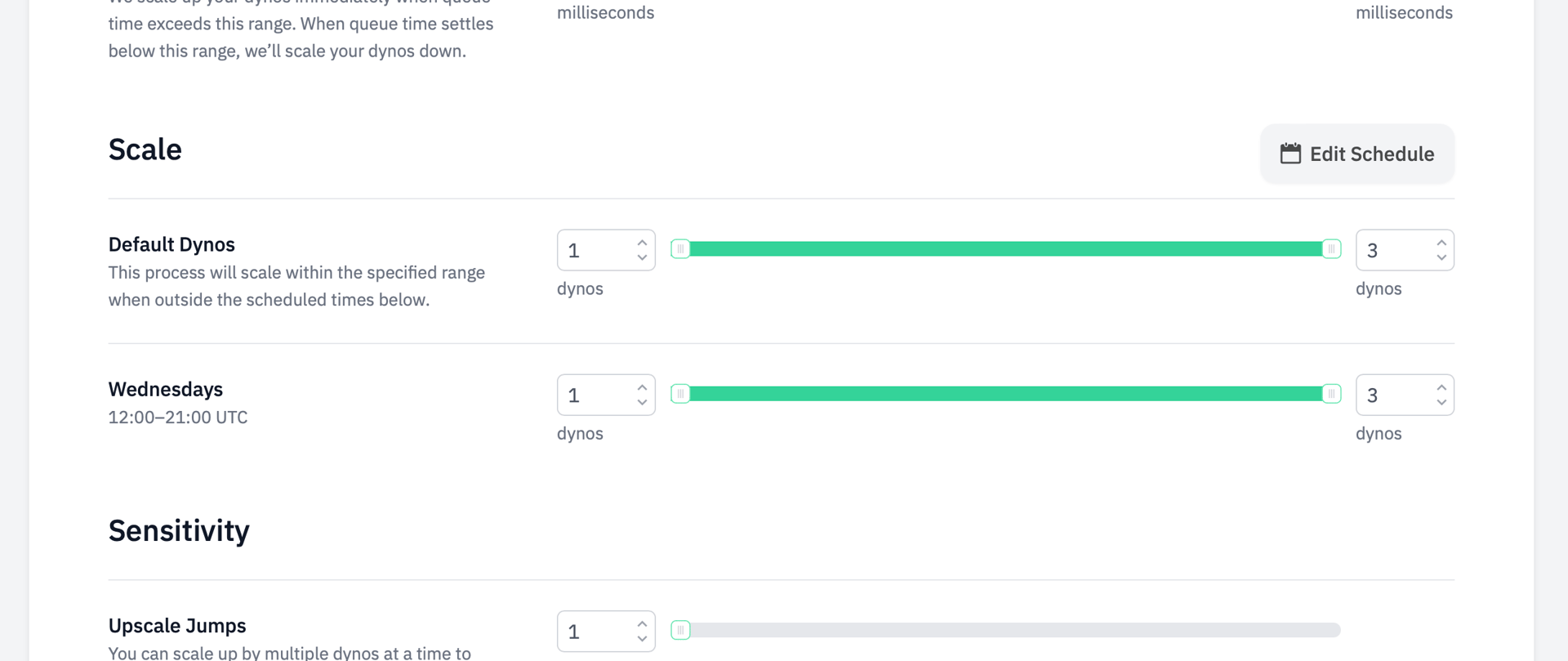Click the calendar icon on Edit Schedule
1568x661 pixels.
(1290, 154)
